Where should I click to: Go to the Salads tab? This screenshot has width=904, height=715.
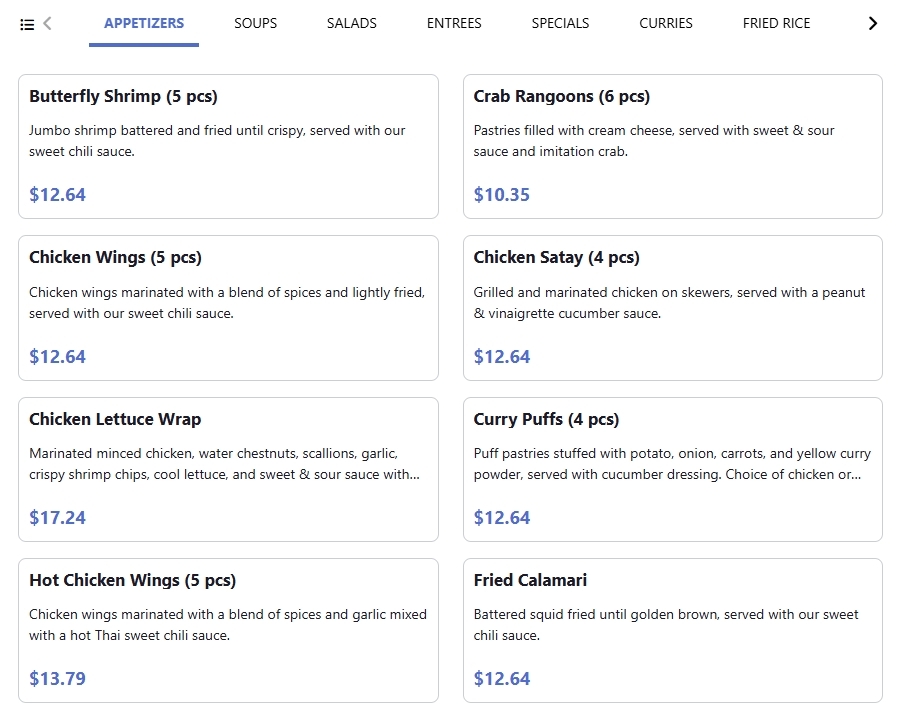[x=352, y=24]
